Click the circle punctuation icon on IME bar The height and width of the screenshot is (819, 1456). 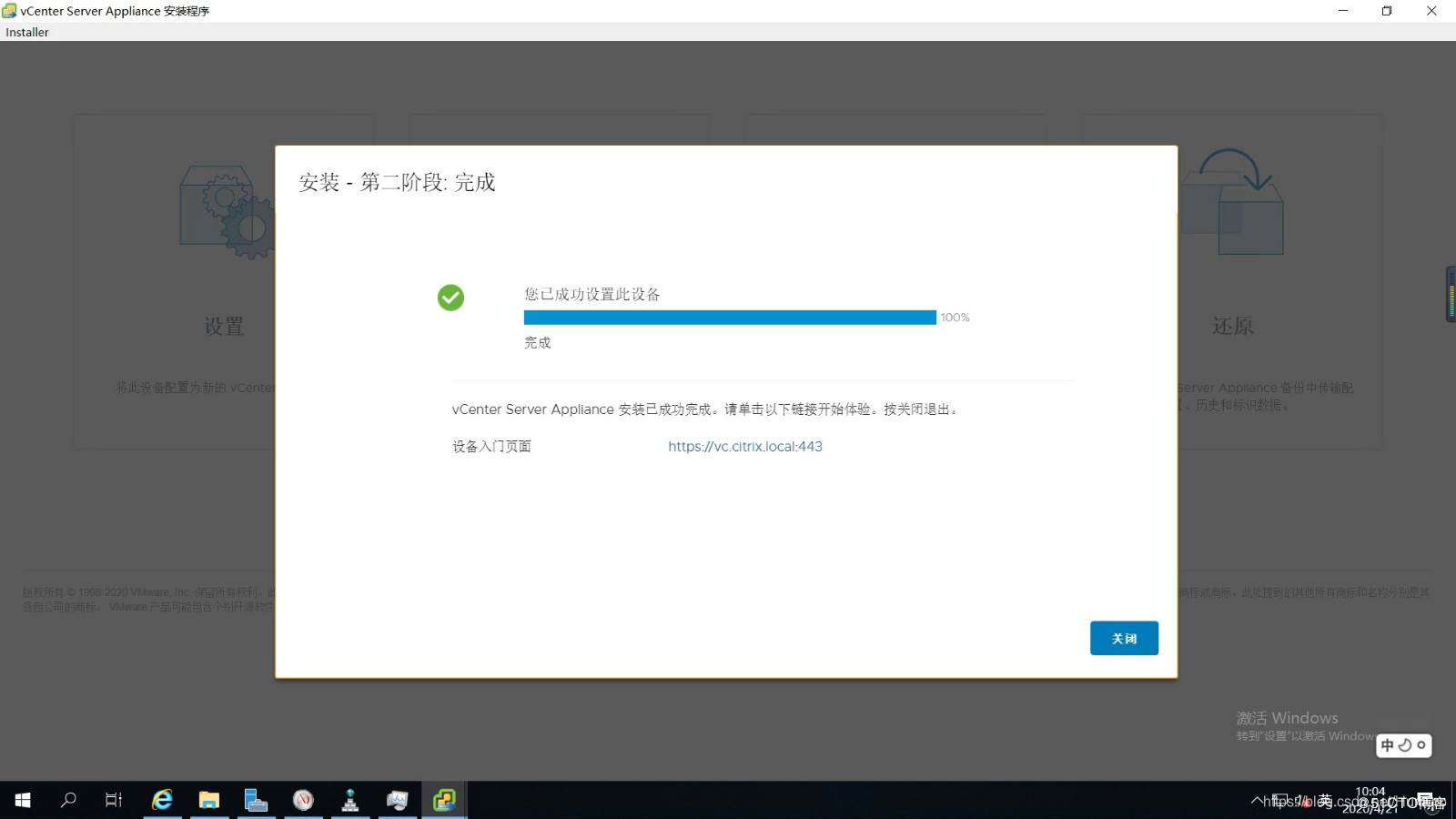point(1421,745)
